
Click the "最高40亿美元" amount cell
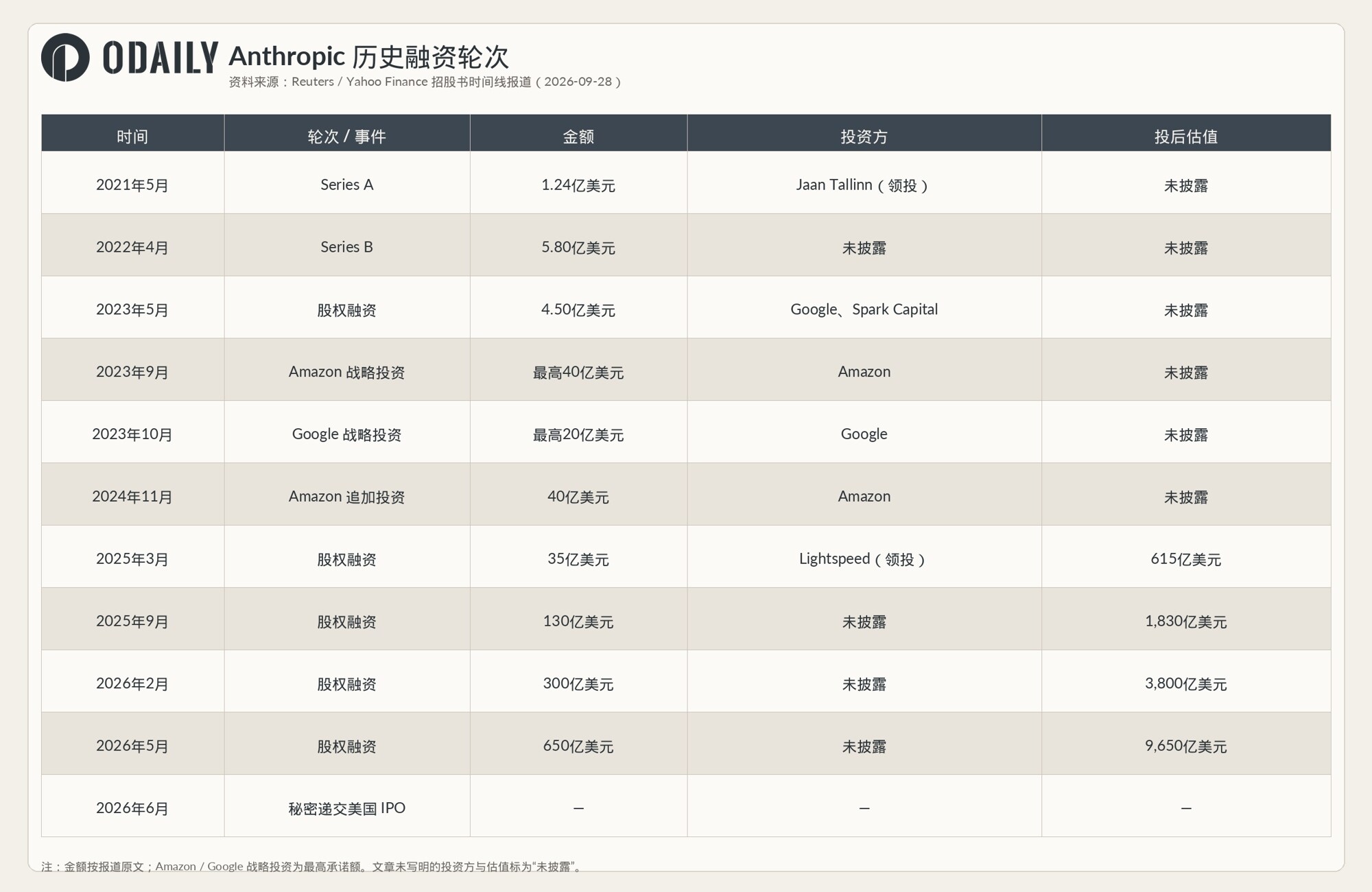578,369
